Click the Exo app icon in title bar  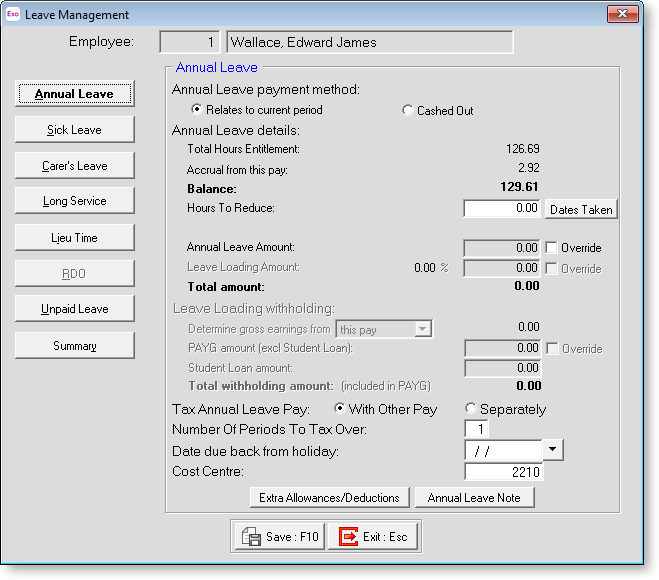tap(13, 15)
